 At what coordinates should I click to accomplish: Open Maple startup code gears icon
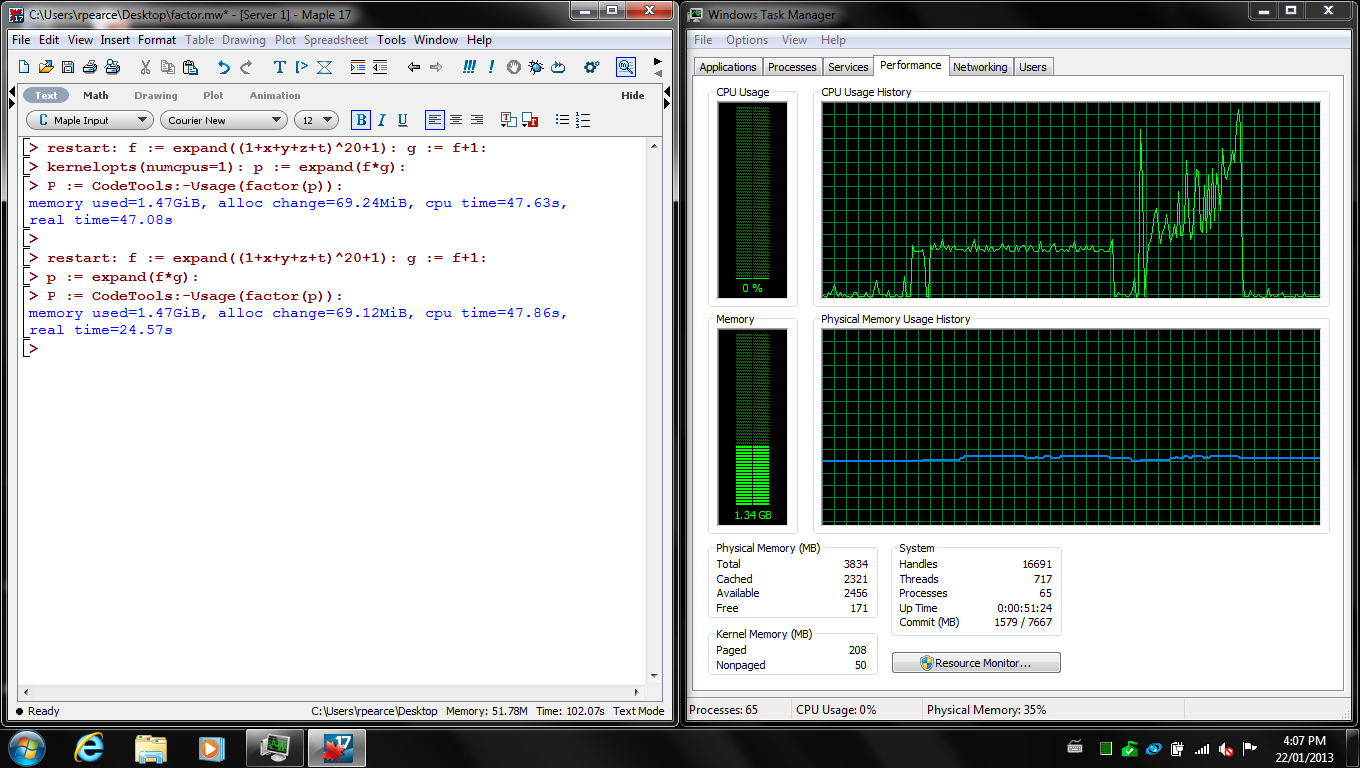click(592, 67)
